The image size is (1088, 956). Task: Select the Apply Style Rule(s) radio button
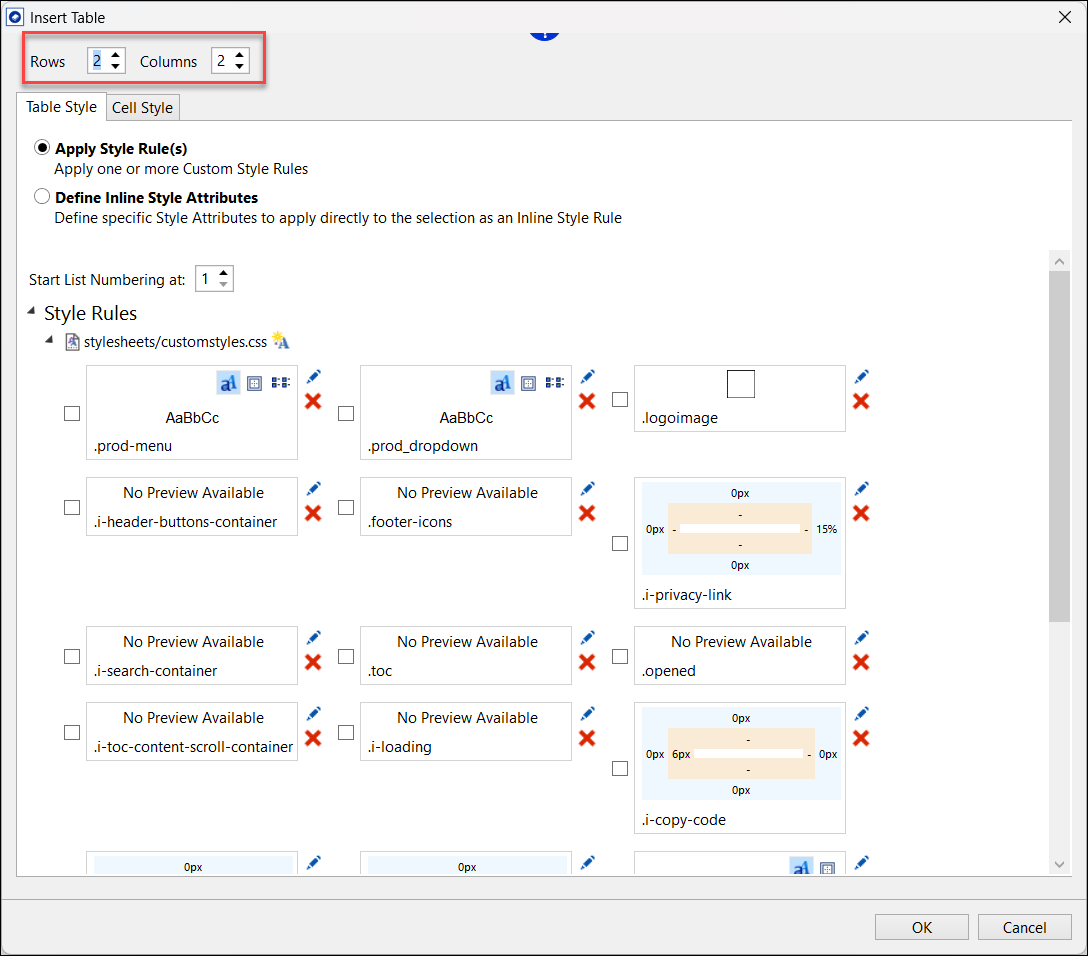click(x=42, y=148)
